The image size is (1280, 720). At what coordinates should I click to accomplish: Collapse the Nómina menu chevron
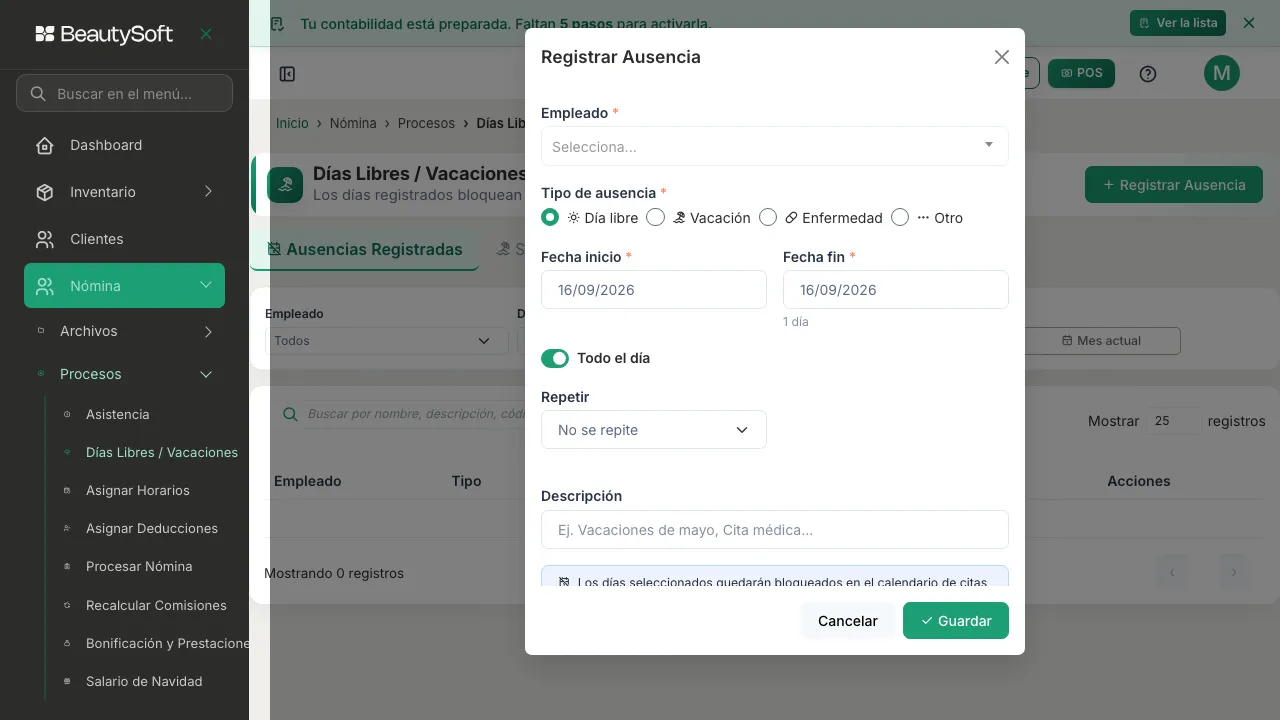(x=206, y=286)
